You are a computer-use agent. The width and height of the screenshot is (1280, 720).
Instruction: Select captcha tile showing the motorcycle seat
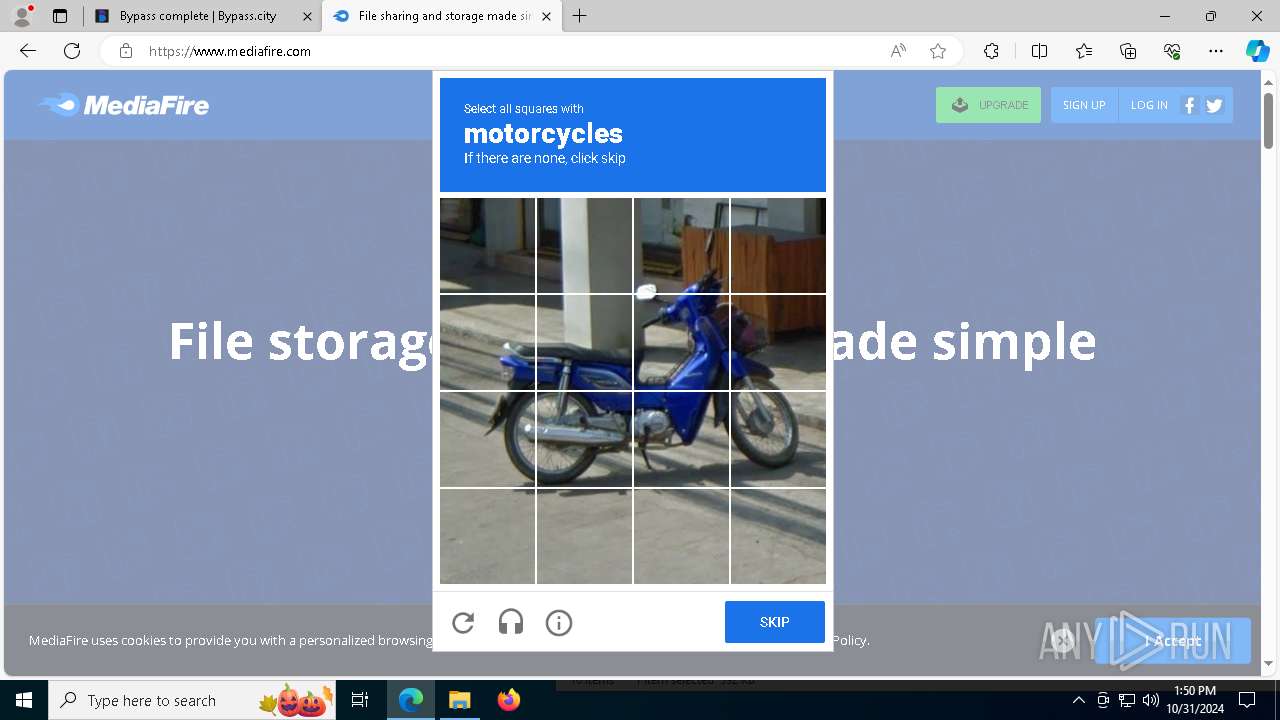(x=584, y=342)
